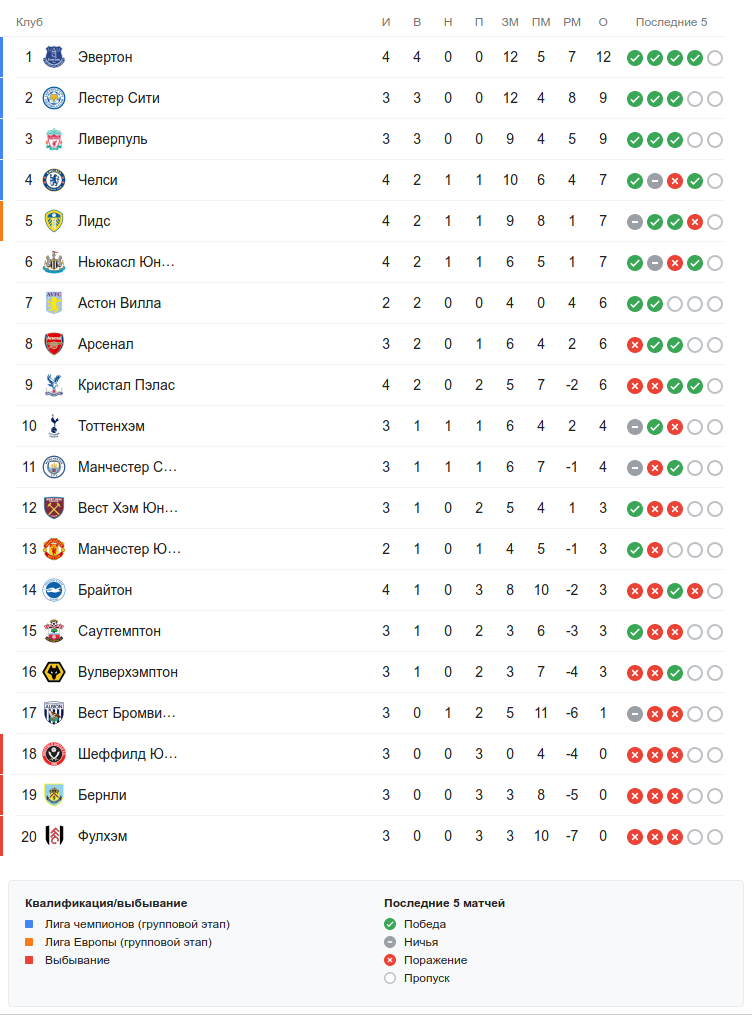Click Everton's first green win indicator
Viewport: 752px width, 1015px height.
coord(634,58)
